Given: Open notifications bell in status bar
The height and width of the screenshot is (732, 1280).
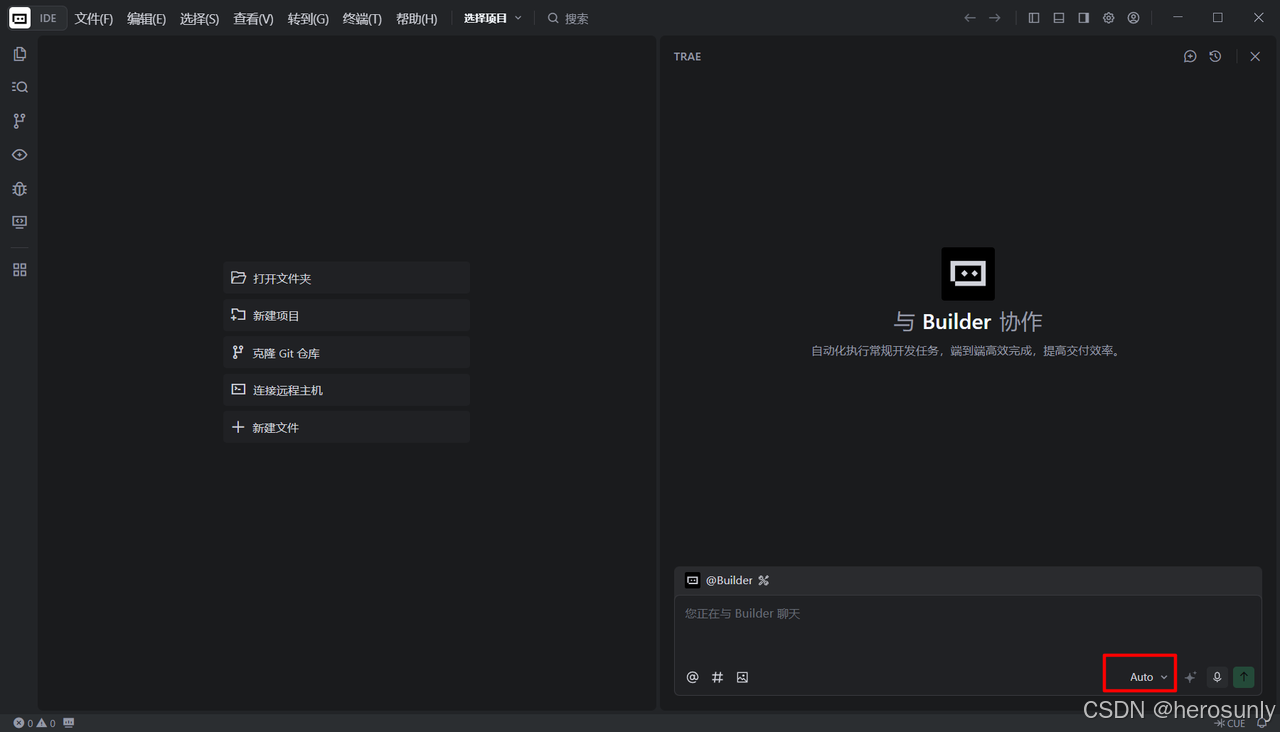Looking at the screenshot, I should tap(1262, 723).
